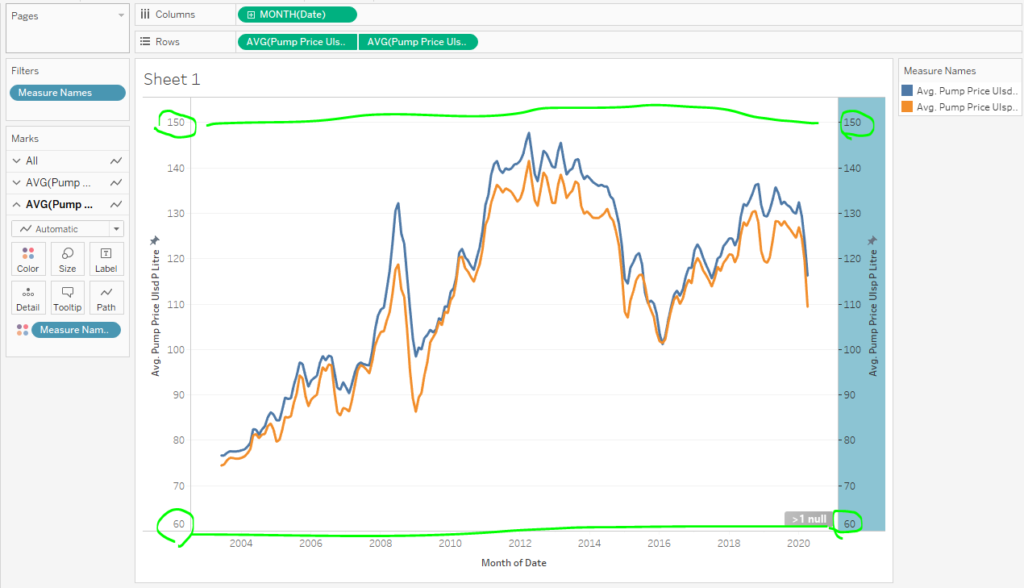This screenshot has height=588, width=1024.
Task: Open the Label marks card
Action: pos(106,259)
